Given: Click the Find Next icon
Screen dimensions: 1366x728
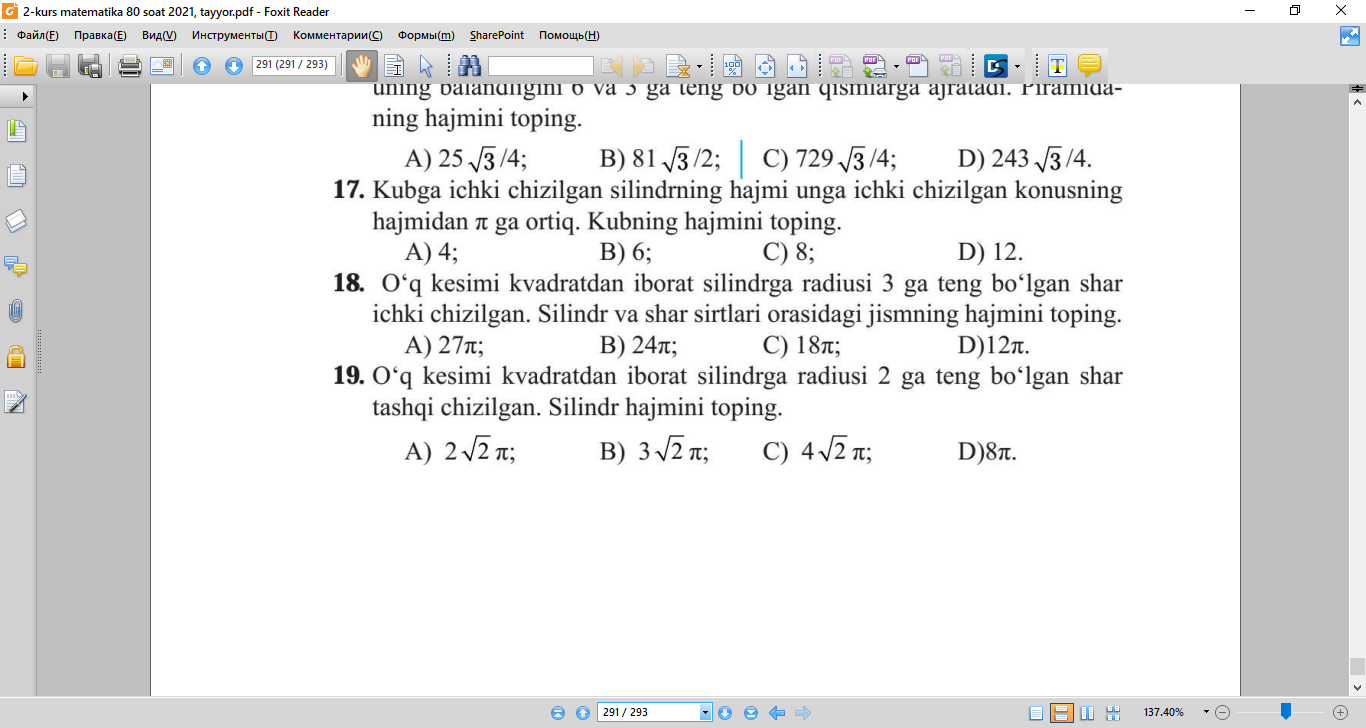Looking at the screenshot, I should pos(644,66).
